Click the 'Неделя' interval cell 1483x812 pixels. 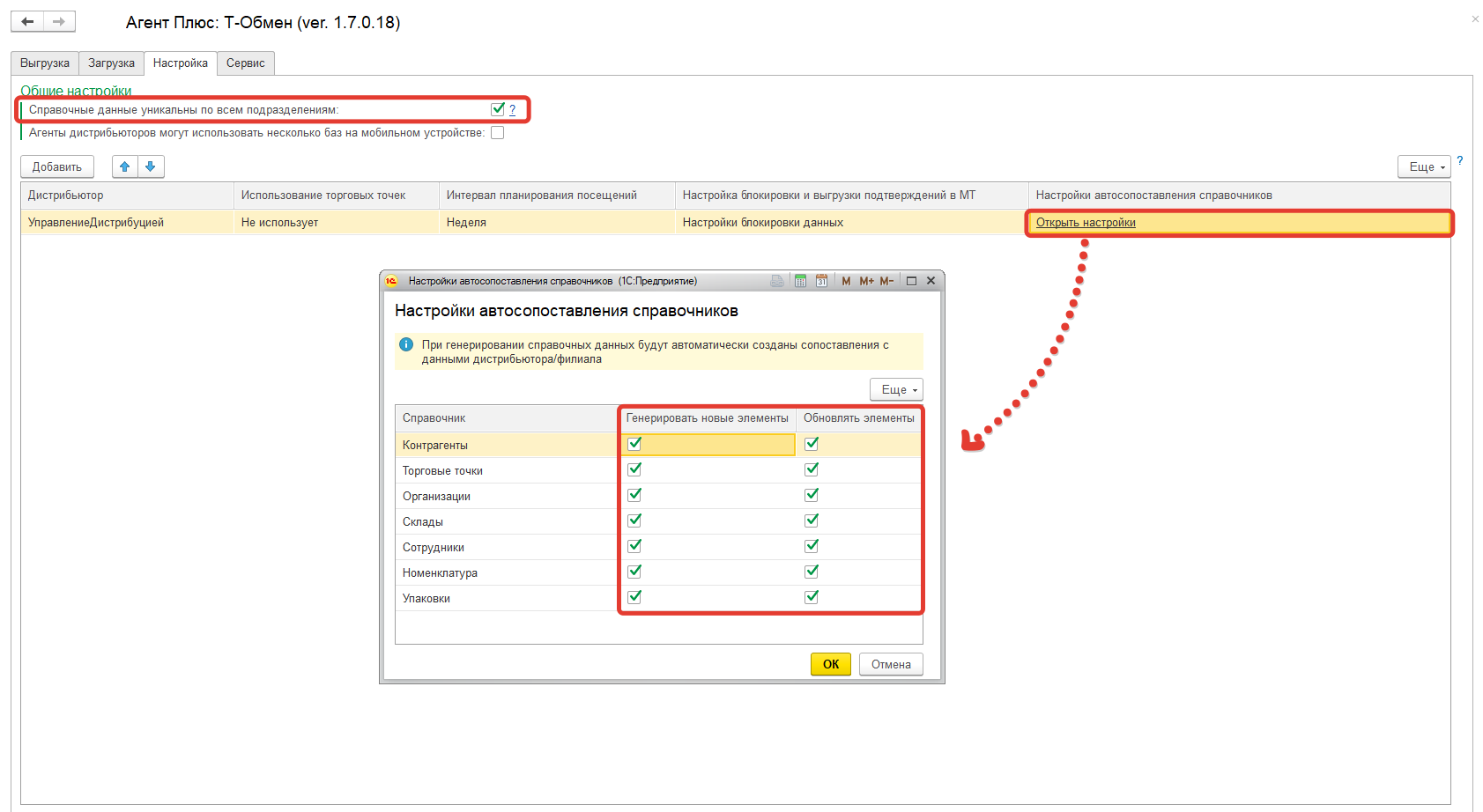tap(557, 223)
